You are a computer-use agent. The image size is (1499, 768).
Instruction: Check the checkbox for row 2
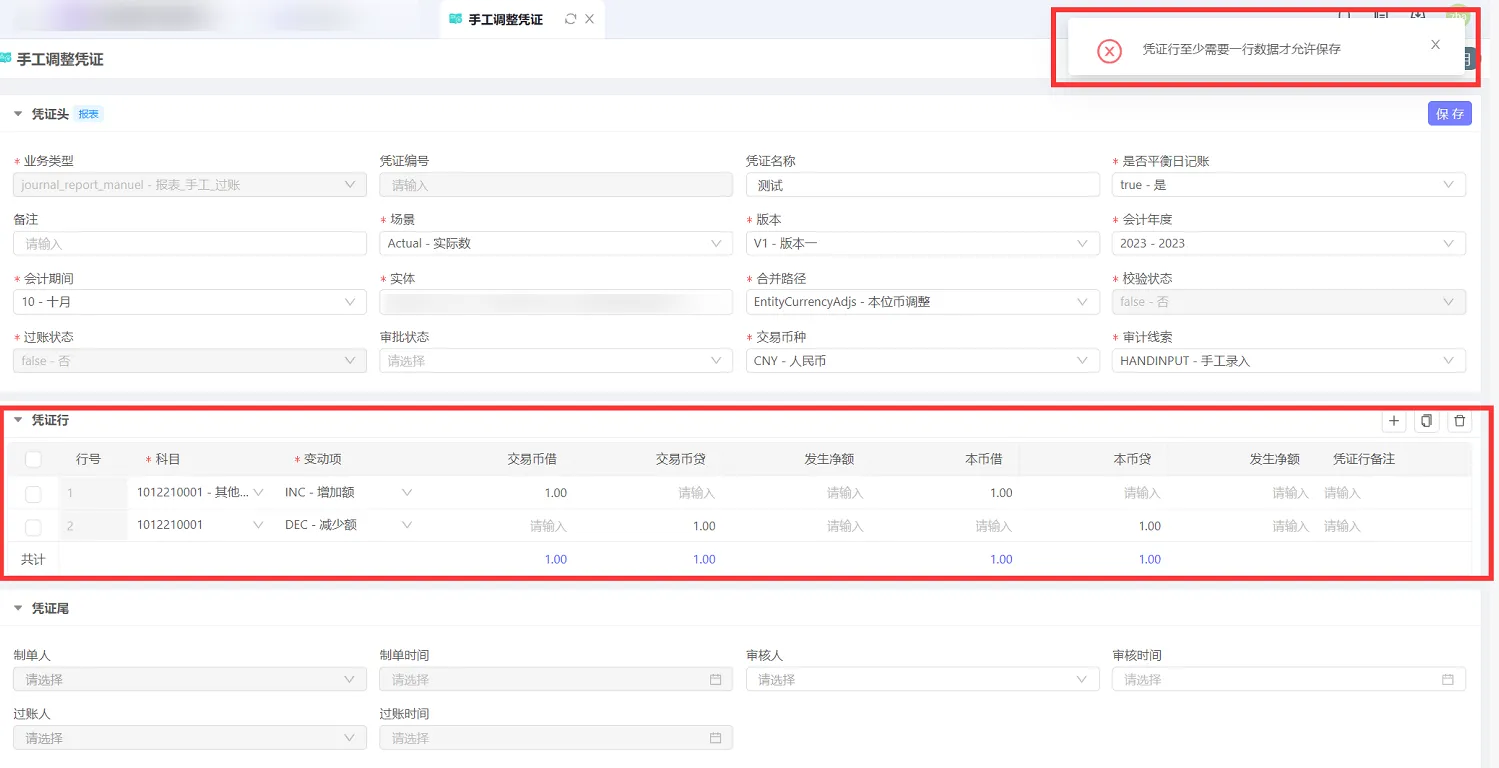tap(33, 526)
